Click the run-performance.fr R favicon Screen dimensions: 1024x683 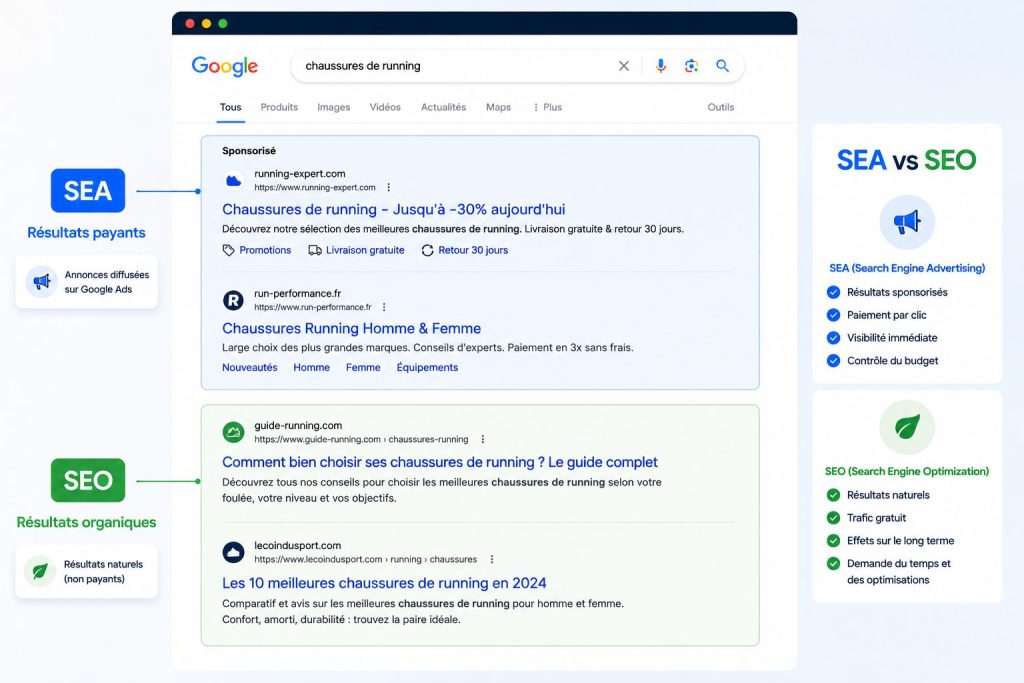click(233, 300)
